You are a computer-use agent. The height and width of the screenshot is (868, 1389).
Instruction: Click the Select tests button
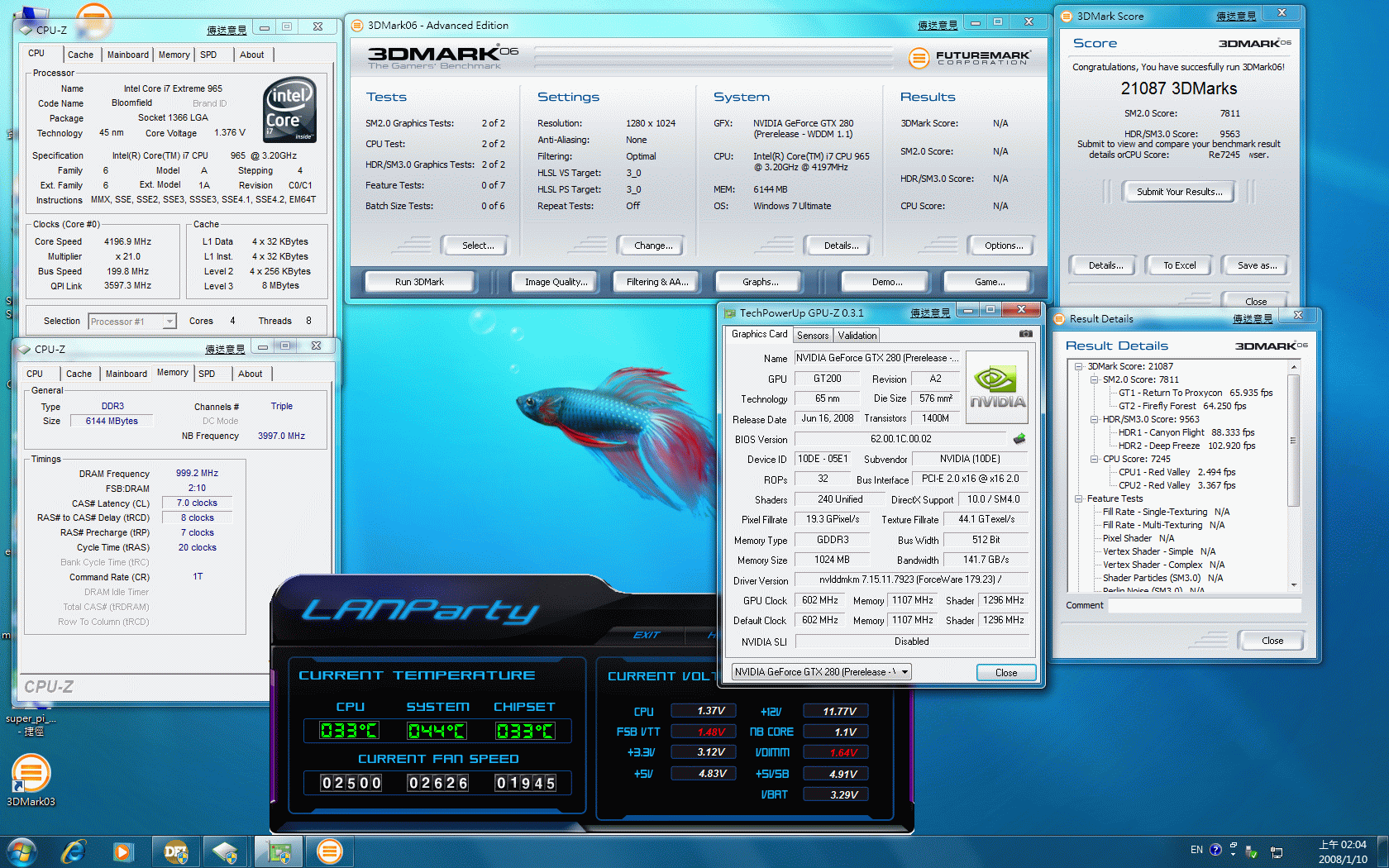[x=478, y=246]
